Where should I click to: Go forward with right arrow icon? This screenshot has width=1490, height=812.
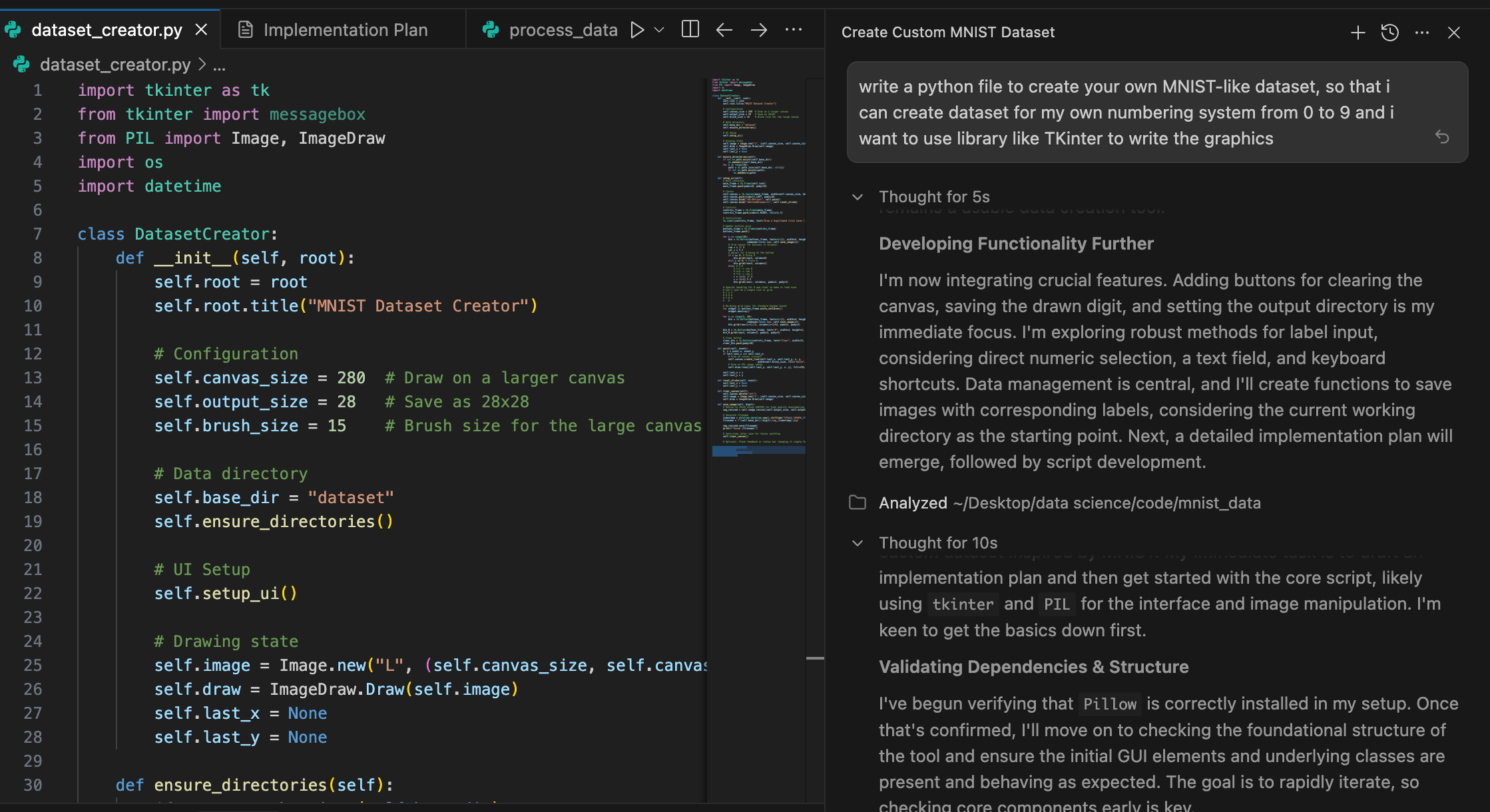[759, 30]
